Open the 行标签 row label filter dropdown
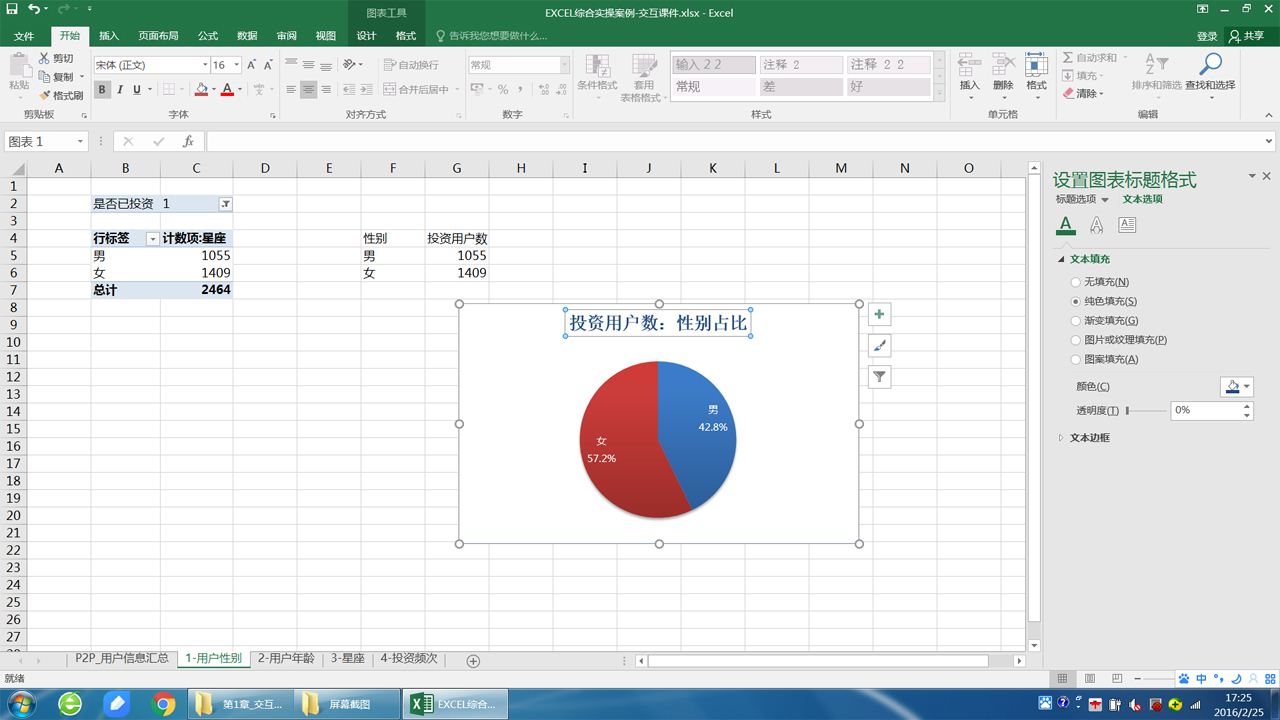The height and width of the screenshot is (720, 1280). [152, 239]
